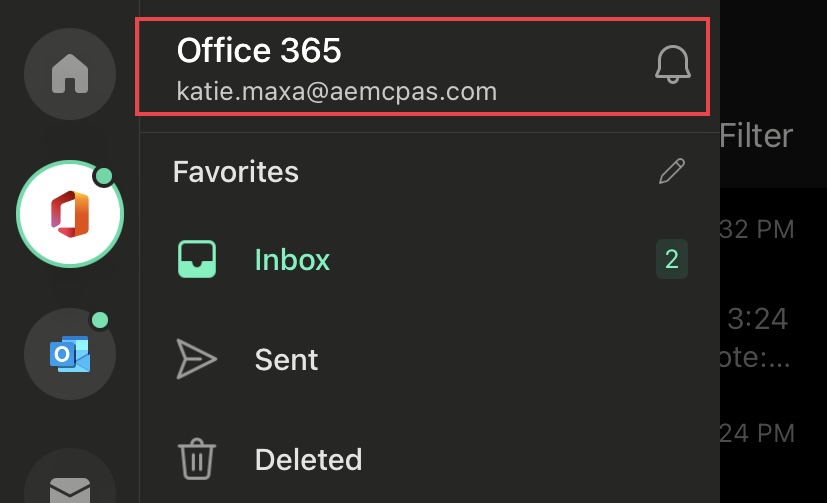
Task: Switch to the Outlook account icon
Action: [x=70, y=354]
